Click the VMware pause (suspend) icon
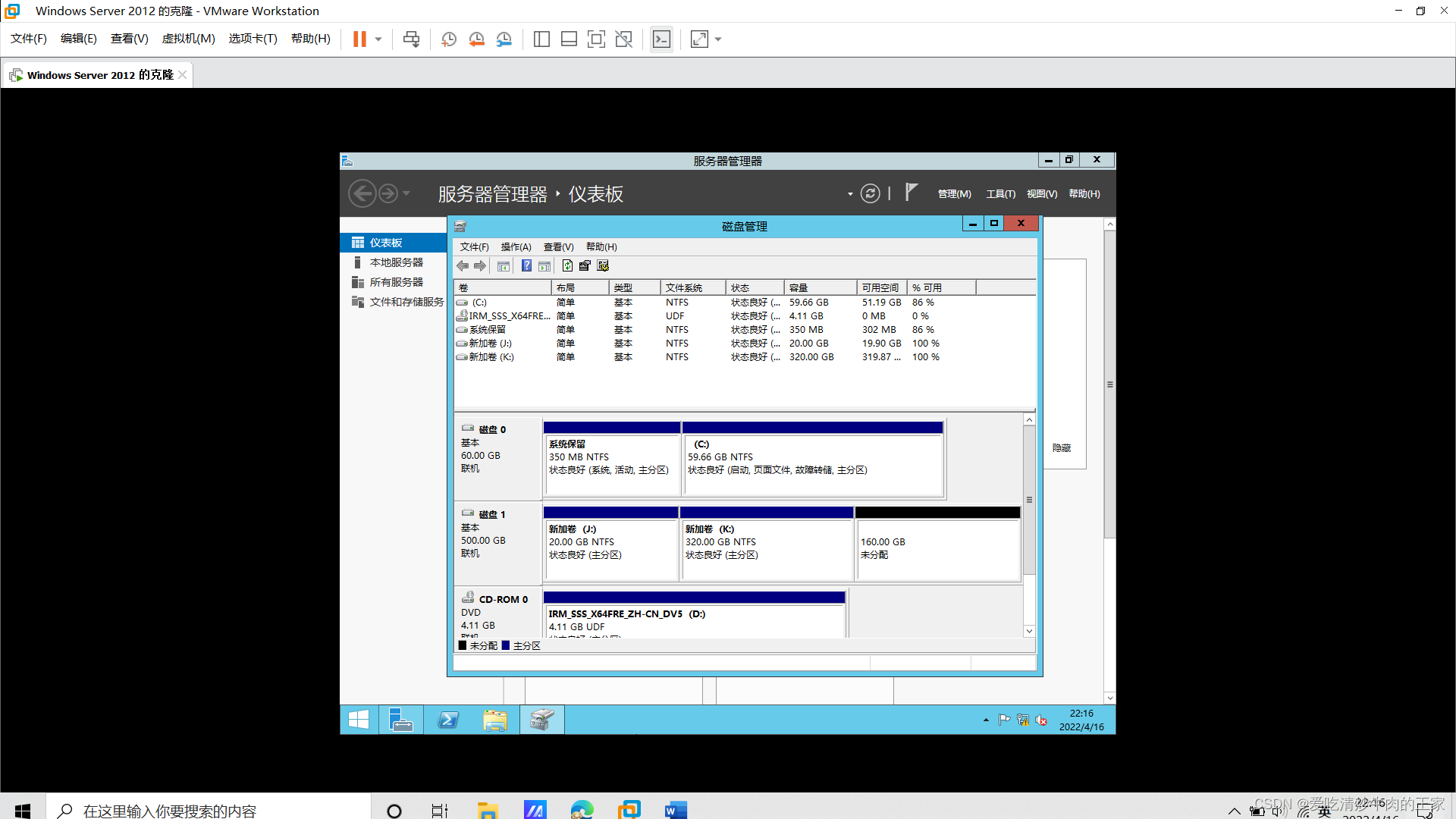Viewport: 1456px width, 819px height. click(359, 39)
